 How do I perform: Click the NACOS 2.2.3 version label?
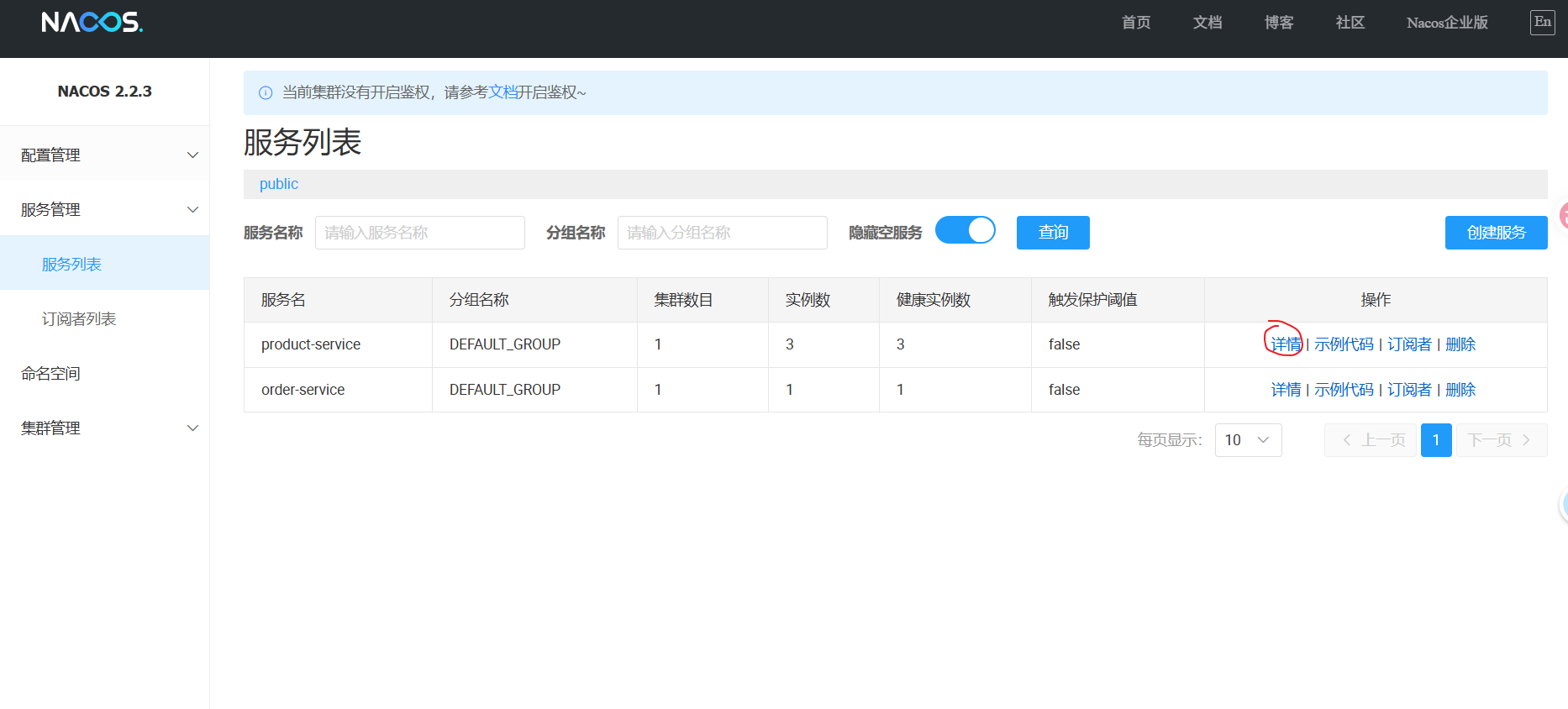click(105, 91)
